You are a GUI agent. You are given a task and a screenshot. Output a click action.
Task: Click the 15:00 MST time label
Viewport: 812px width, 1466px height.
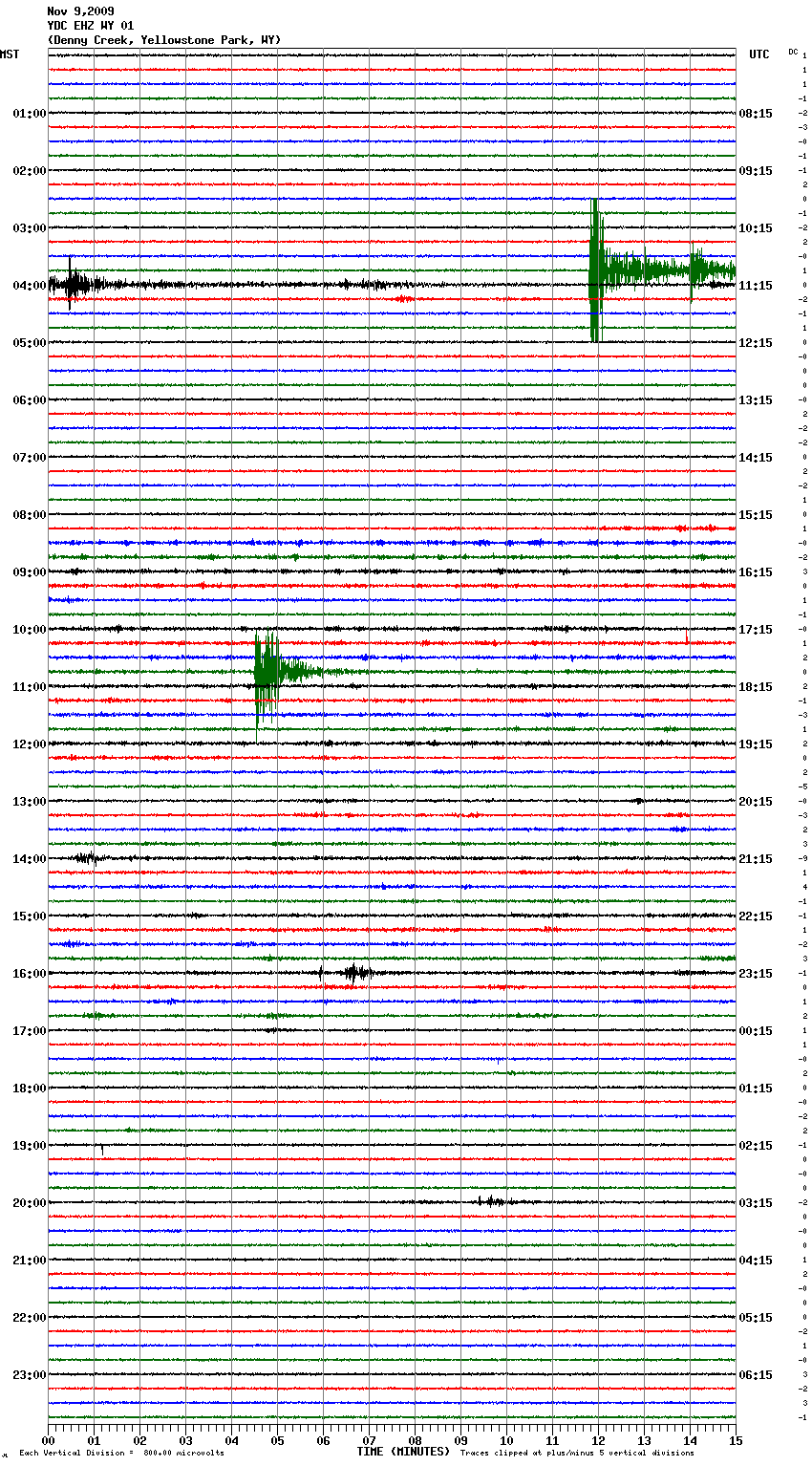(30, 916)
